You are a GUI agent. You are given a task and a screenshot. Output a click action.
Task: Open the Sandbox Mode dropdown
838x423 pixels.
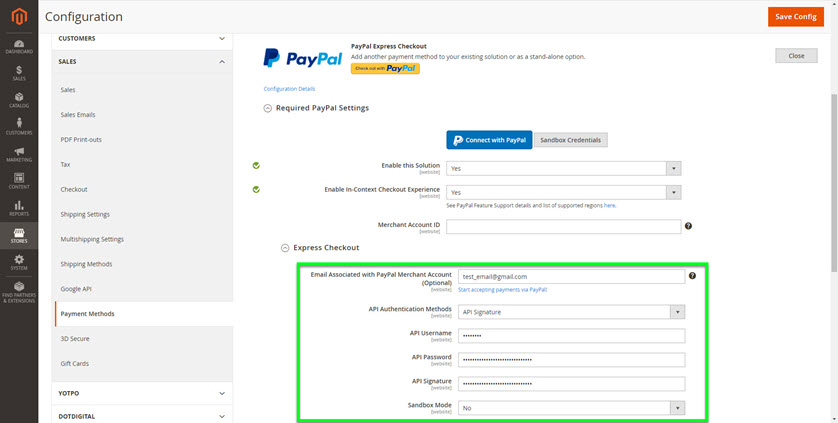(x=571, y=408)
